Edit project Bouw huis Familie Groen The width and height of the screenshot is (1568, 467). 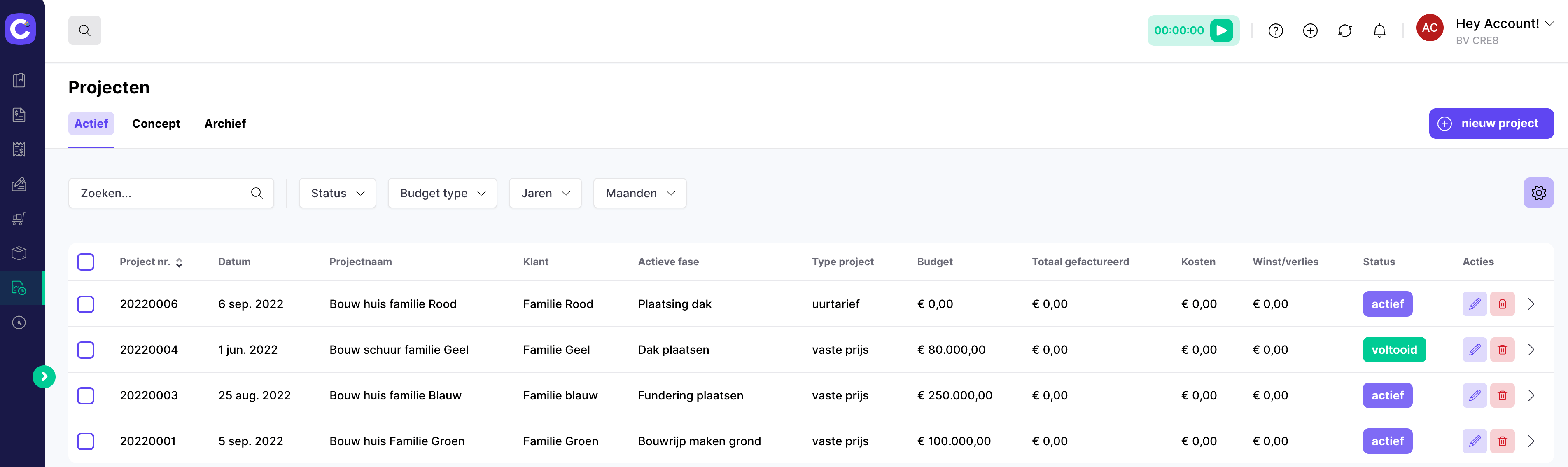pos(1474,441)
